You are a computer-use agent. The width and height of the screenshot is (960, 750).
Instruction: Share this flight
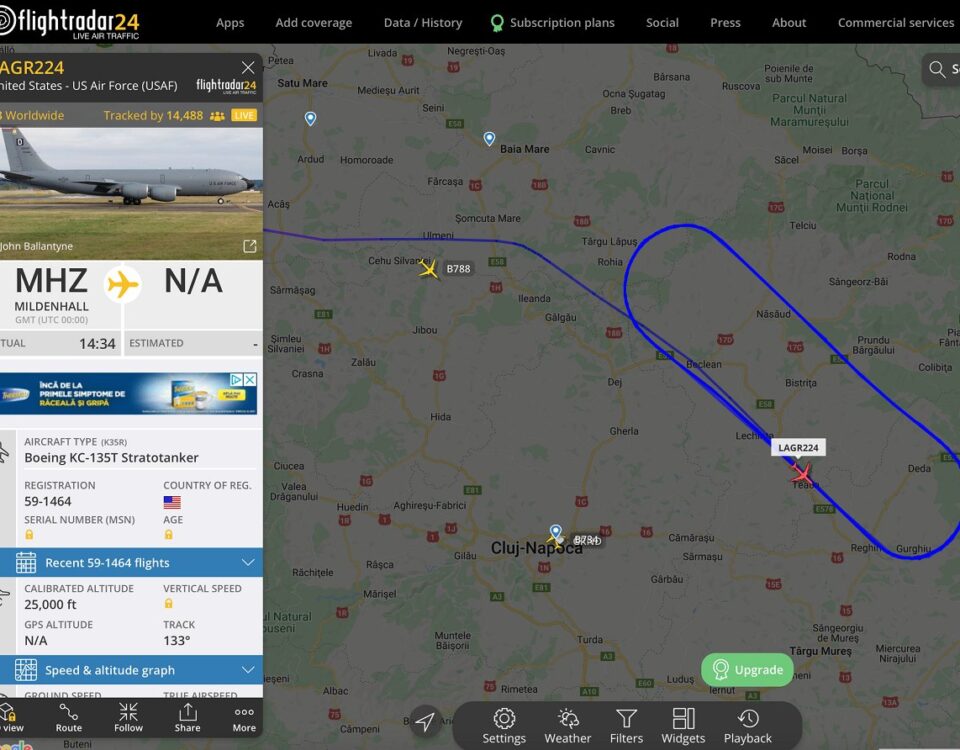point(187,718)
